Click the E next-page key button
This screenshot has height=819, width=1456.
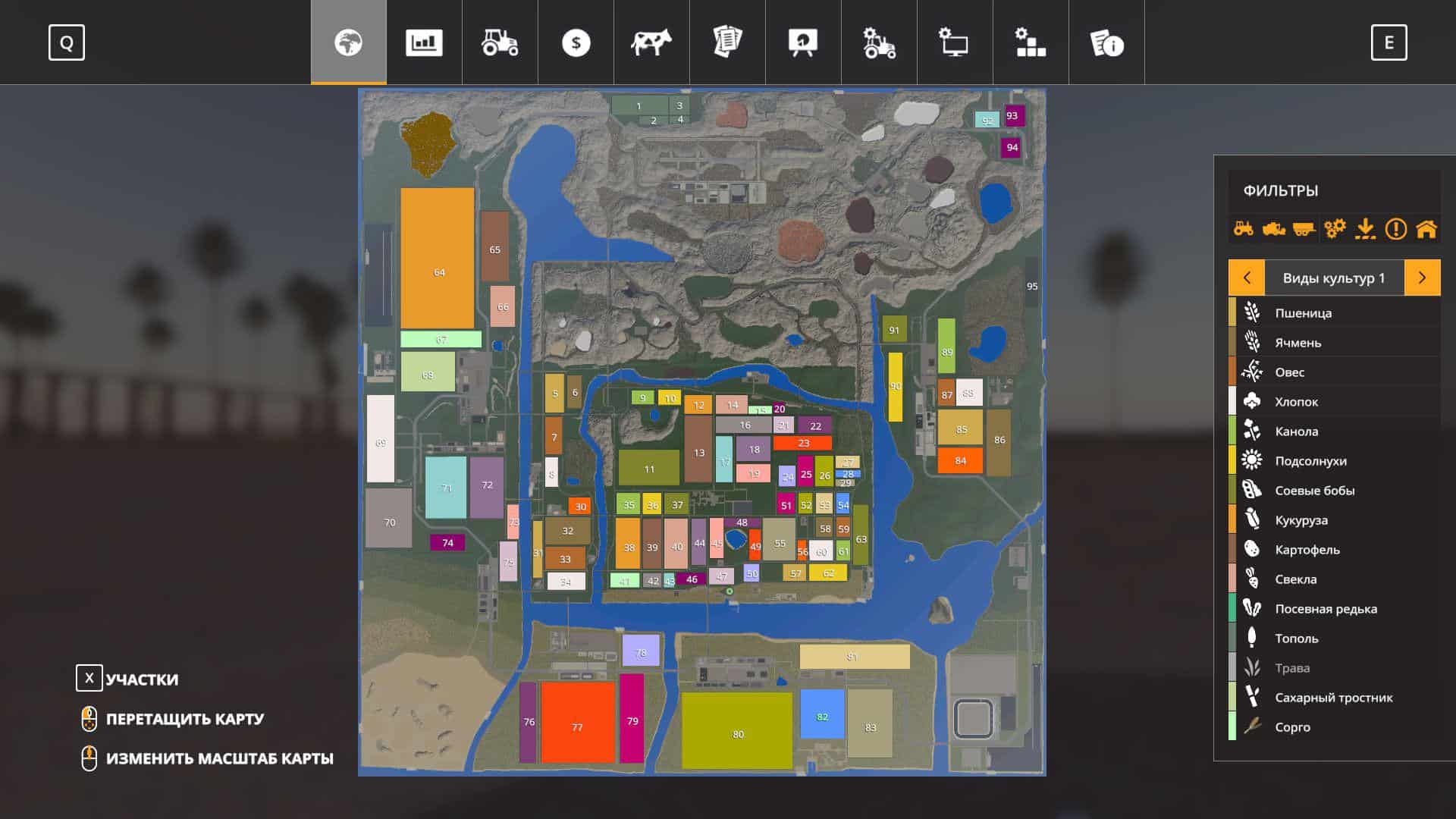1389,42
